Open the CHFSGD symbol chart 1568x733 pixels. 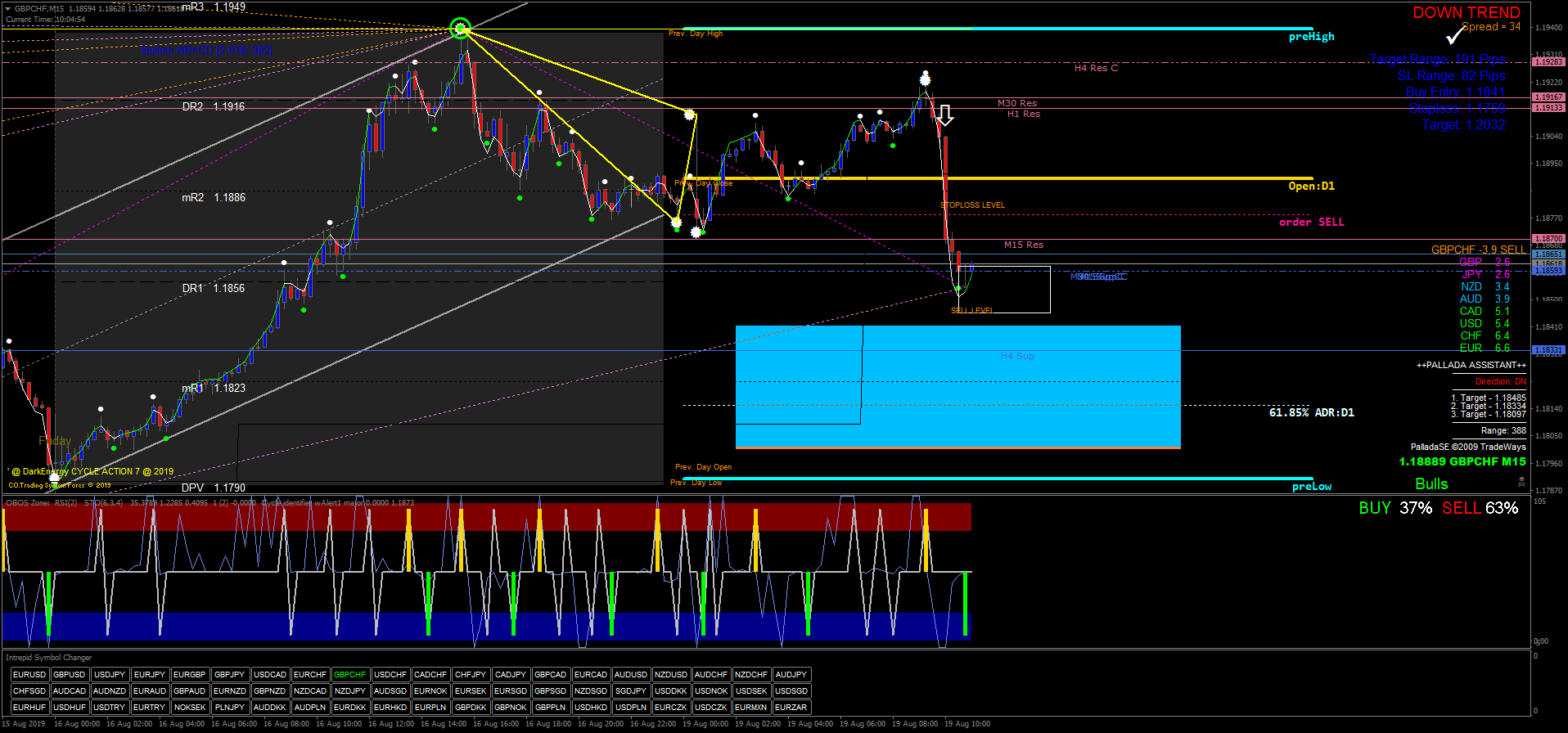coord(29,691)
